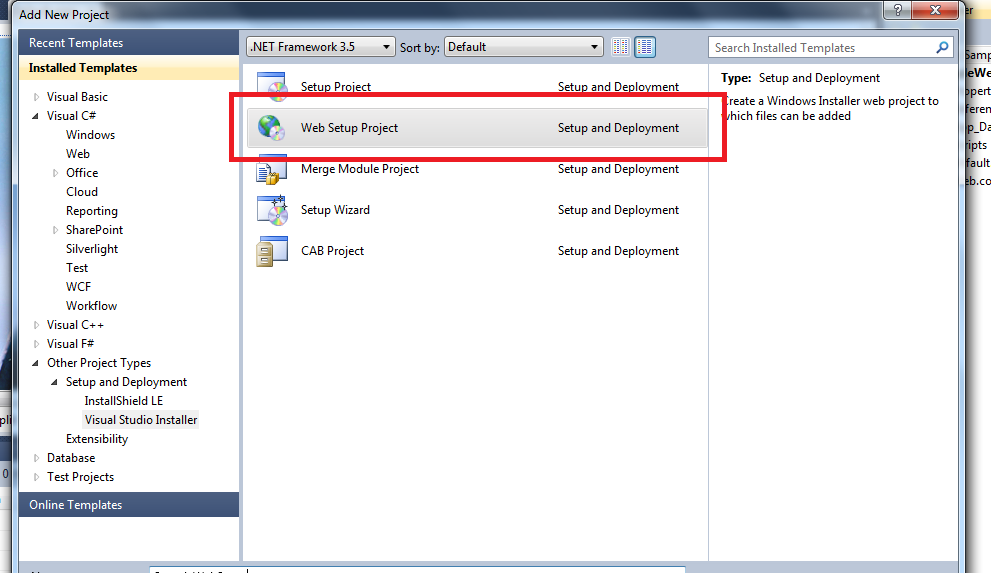Select Windows under Visual C#
Viewport: 991px width, 573px height.
90,135
